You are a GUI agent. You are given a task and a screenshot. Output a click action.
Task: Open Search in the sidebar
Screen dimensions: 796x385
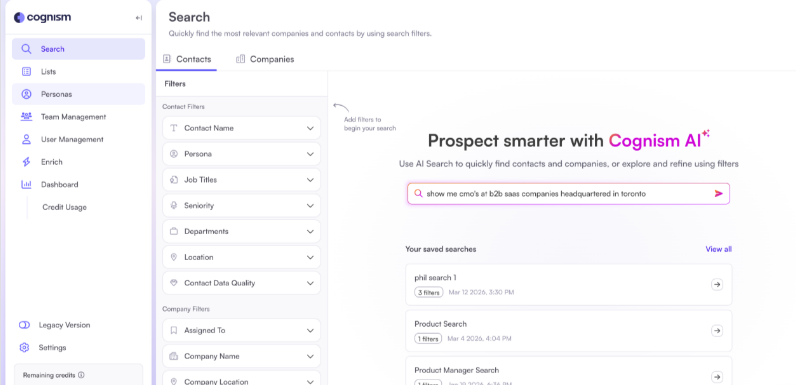78,49
